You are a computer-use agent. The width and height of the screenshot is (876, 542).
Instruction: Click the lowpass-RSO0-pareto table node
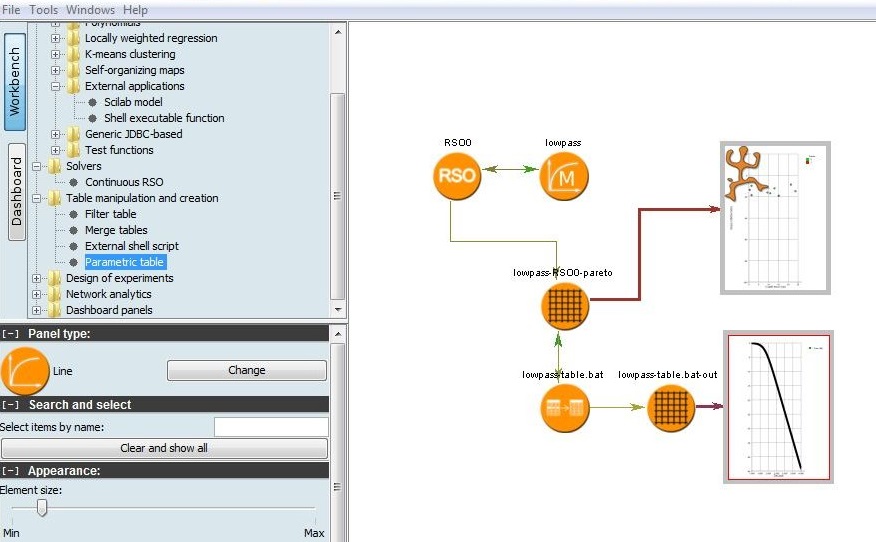[x=565, y=305]
